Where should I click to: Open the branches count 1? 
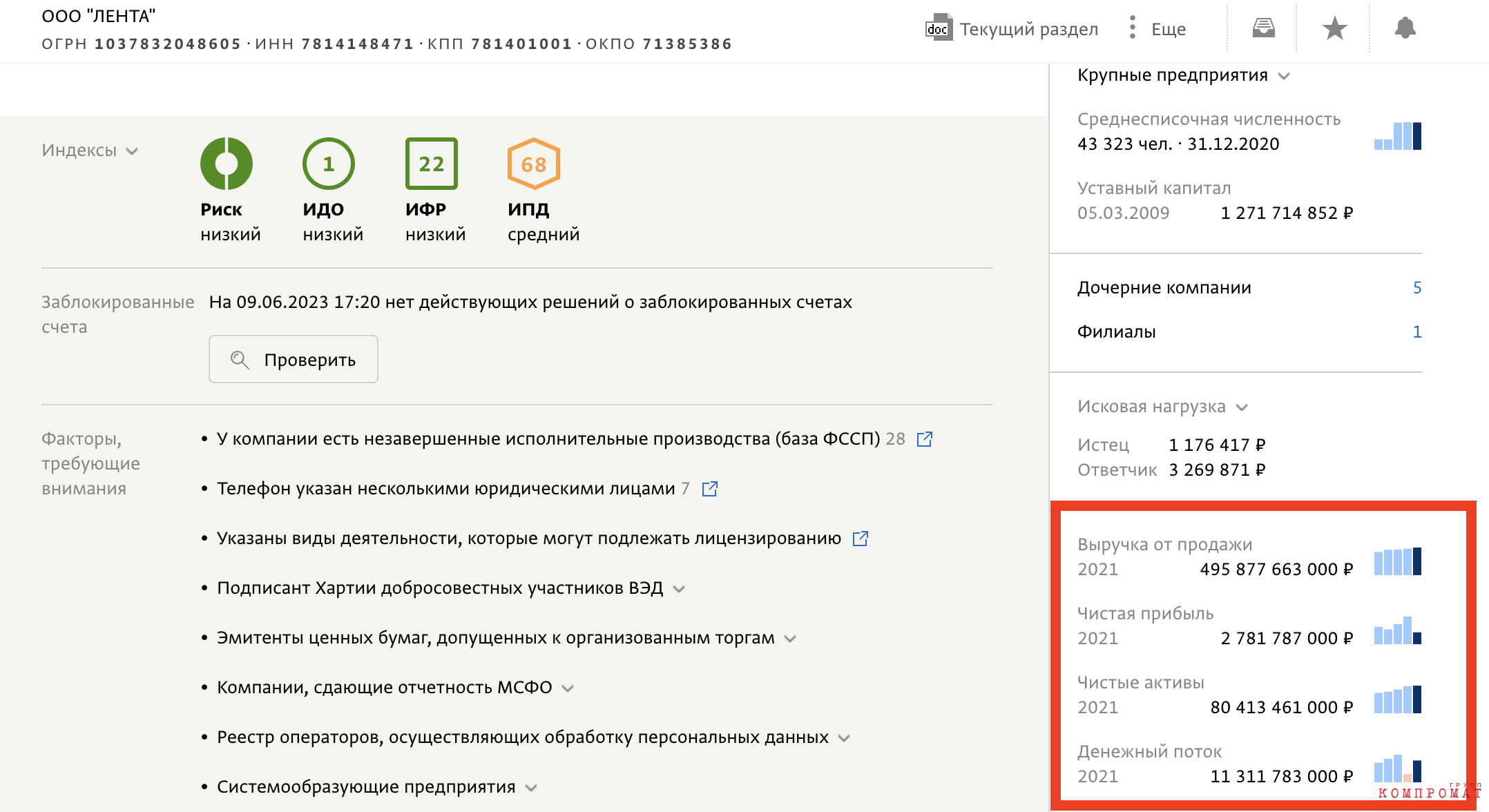point(1416,331)
